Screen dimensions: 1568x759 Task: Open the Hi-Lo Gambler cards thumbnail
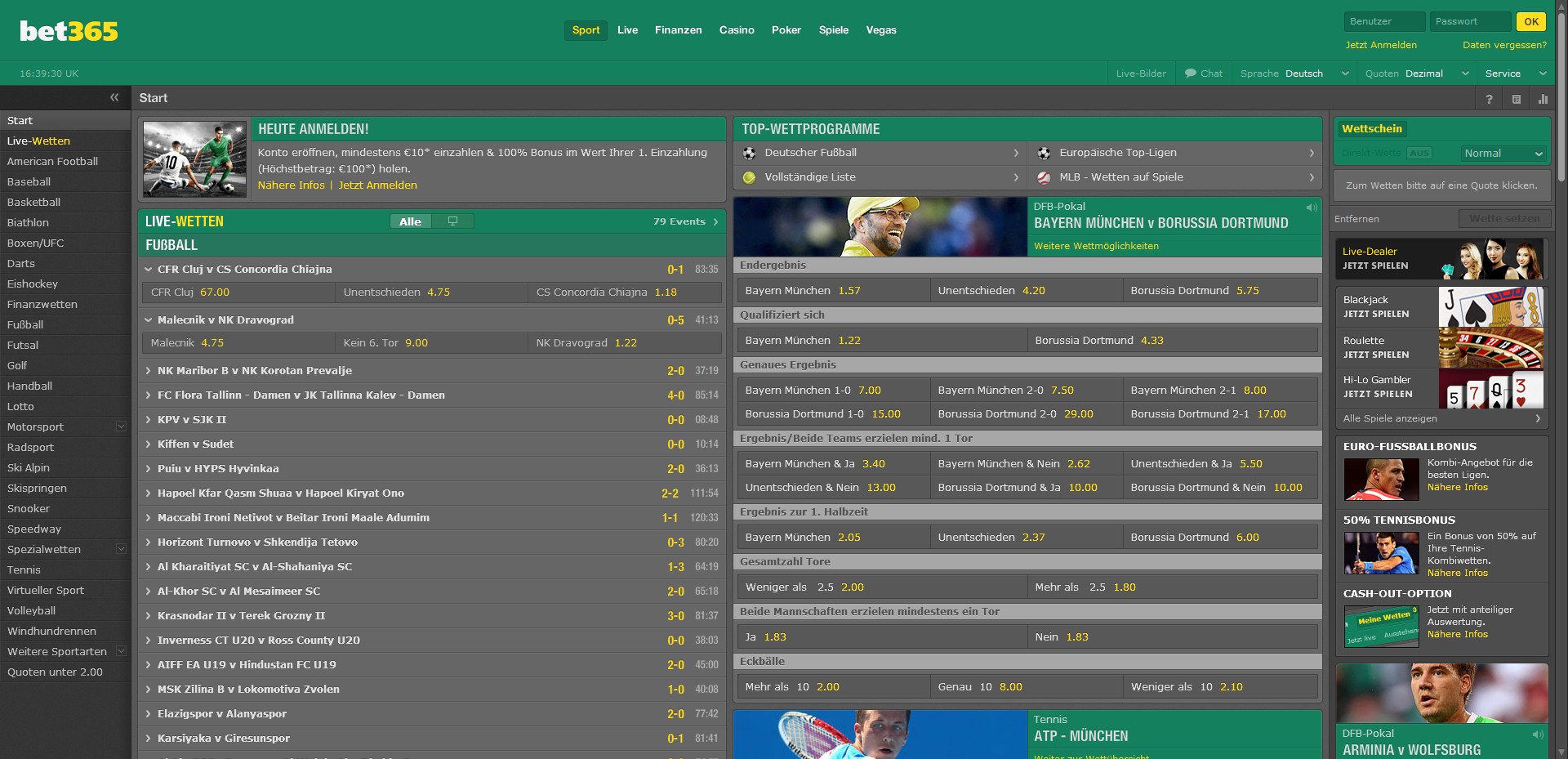pos(1490,388)
